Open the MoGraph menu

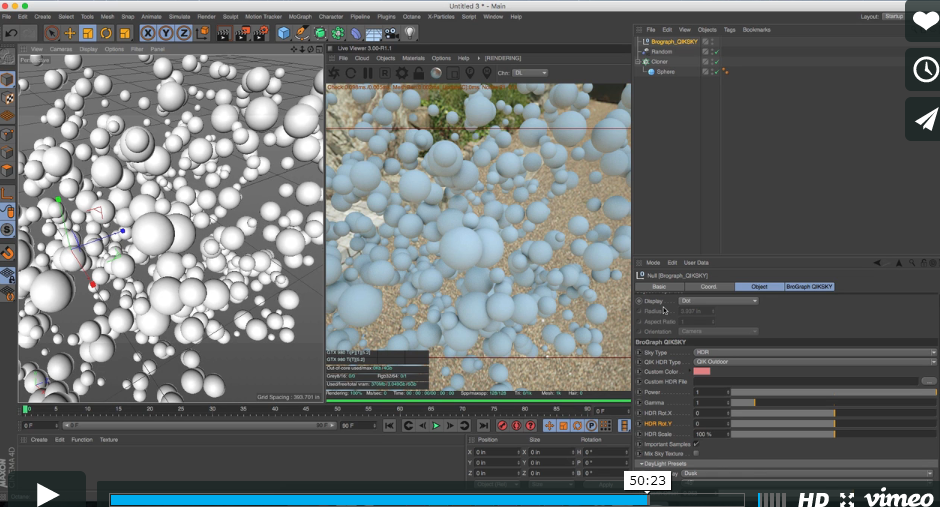coord(300,17)
